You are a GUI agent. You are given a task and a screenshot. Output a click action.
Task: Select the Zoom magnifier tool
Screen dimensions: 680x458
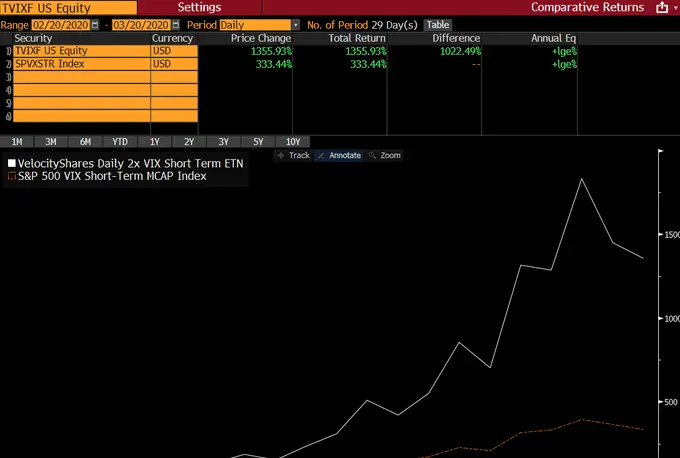[x=385, y=156]
